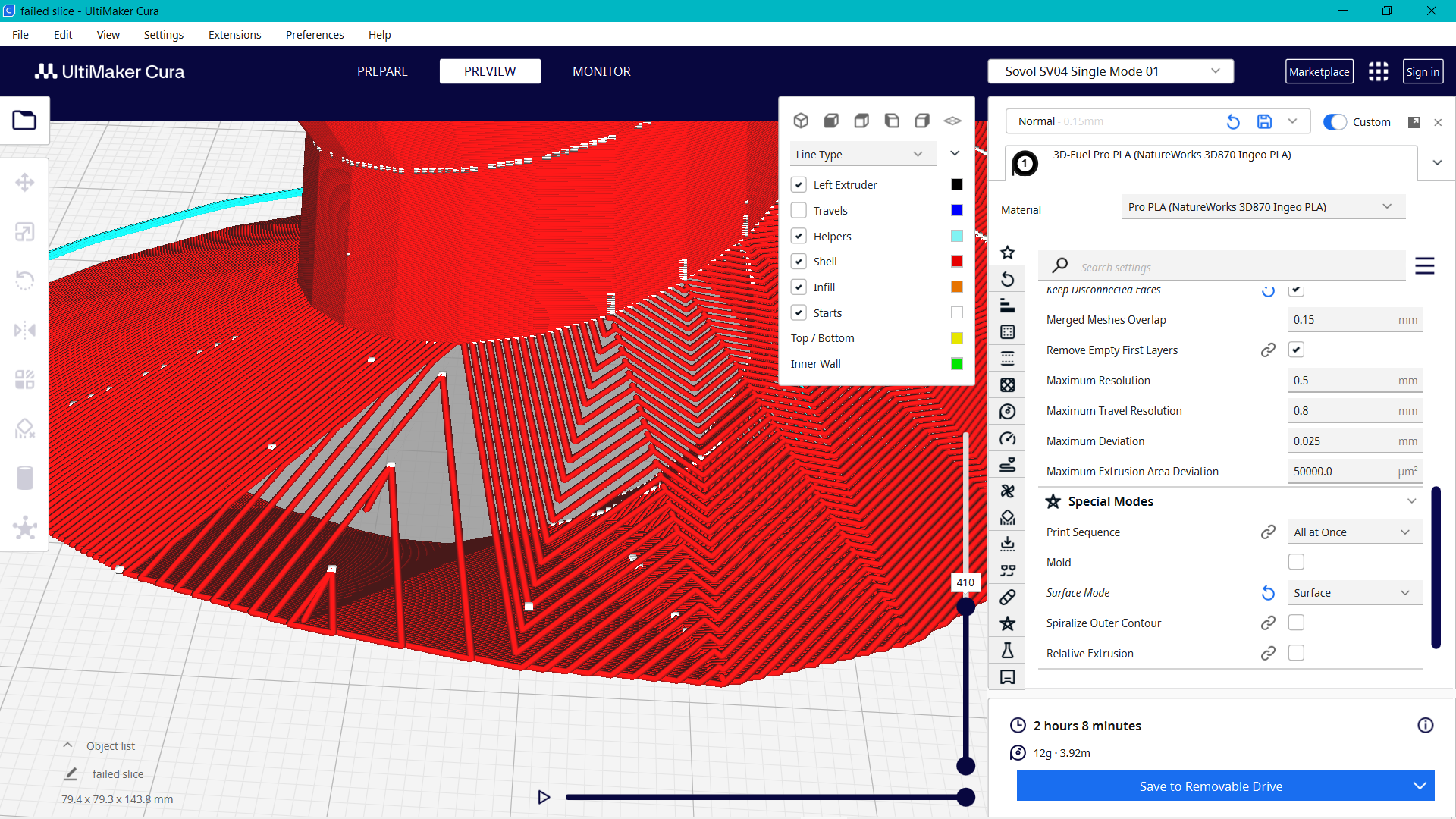Screen dimensions: 1456x819
Task: Switch from Custom to recommended print settings
Action: [x=1334, y=122]
